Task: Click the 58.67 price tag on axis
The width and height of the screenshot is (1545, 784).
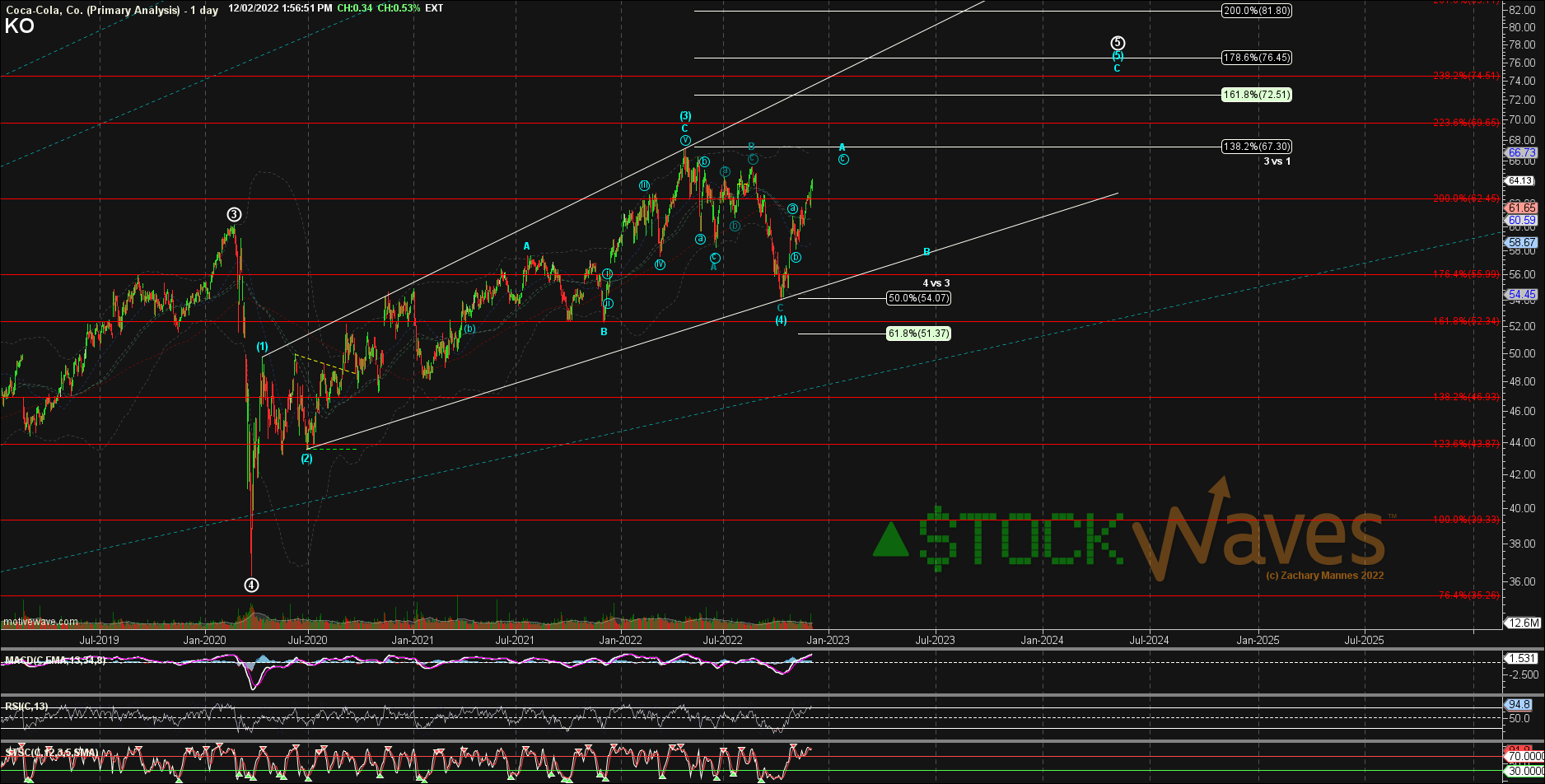Action: click(1522, 243)
